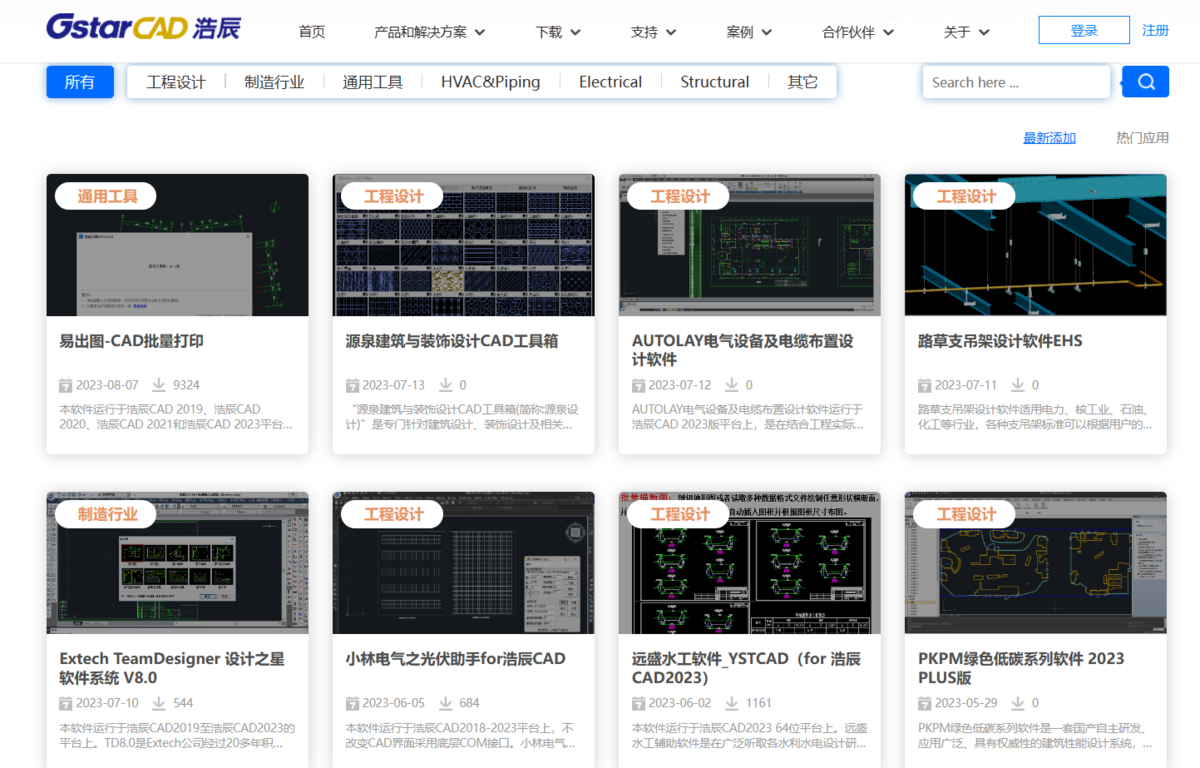Open 远盛水工软件_YSTCAD title
This screenshot has height=768, width=1200.
click(746, 668)
